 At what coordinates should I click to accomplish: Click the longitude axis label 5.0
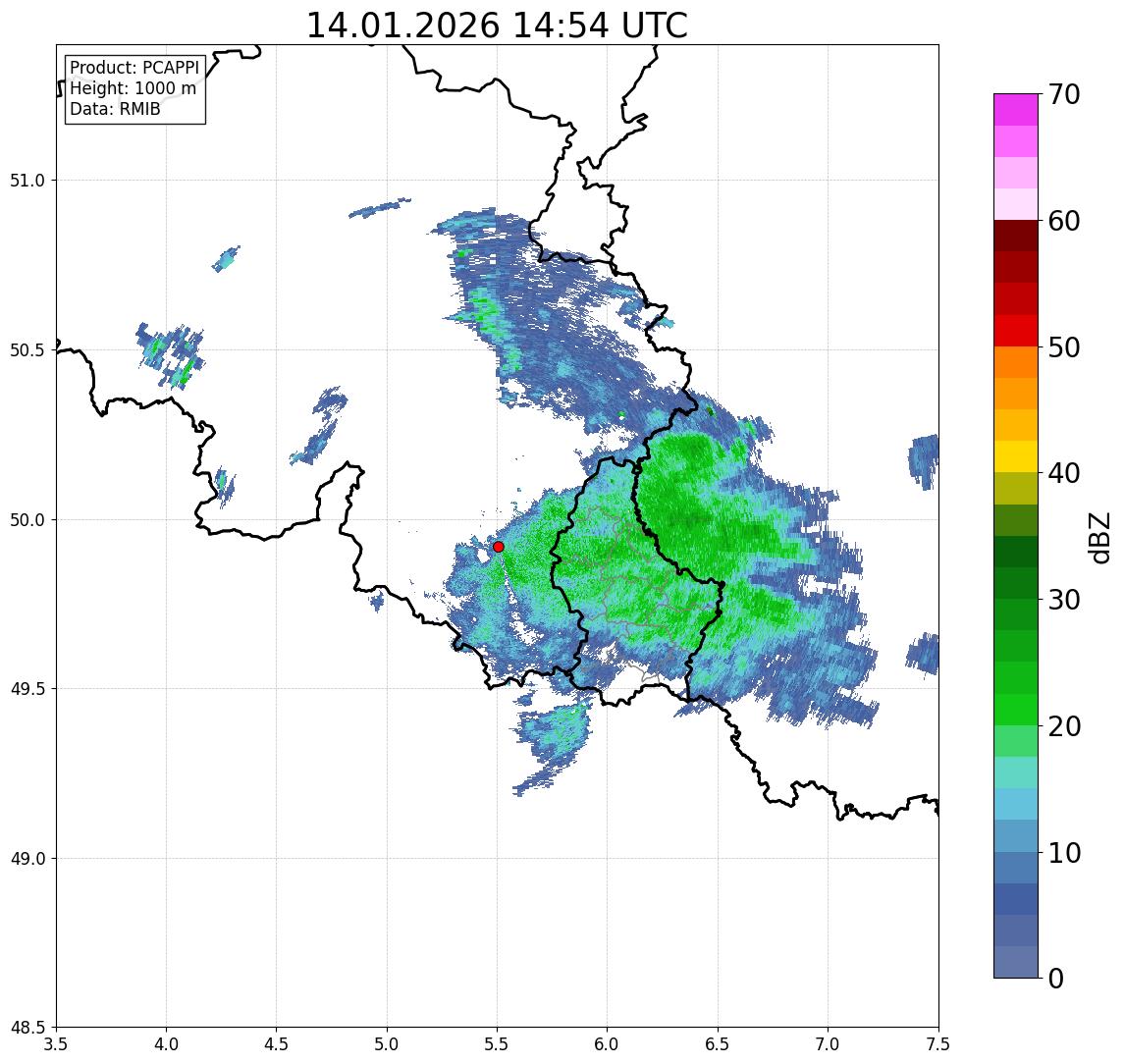pyautogui.click(x=387, y=1044)
